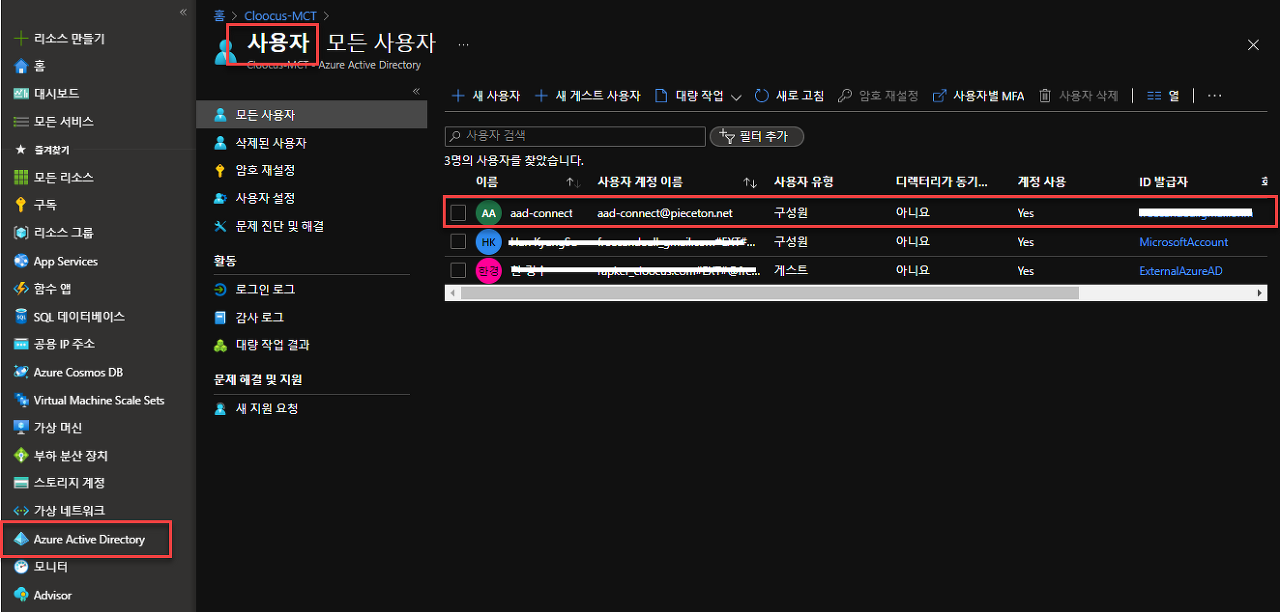Click the 암호 재설정 key icon in toolbar
1280x612 pixels.
[x=844, y=96]
